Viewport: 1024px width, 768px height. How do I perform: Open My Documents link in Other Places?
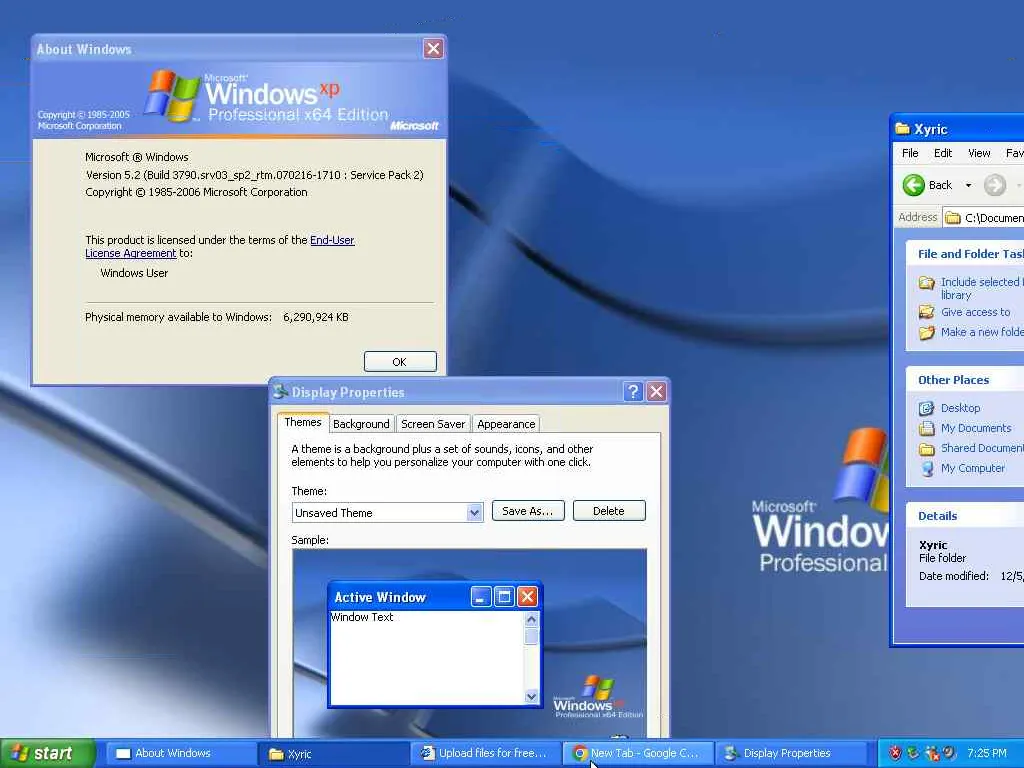(x=976, y=428)
